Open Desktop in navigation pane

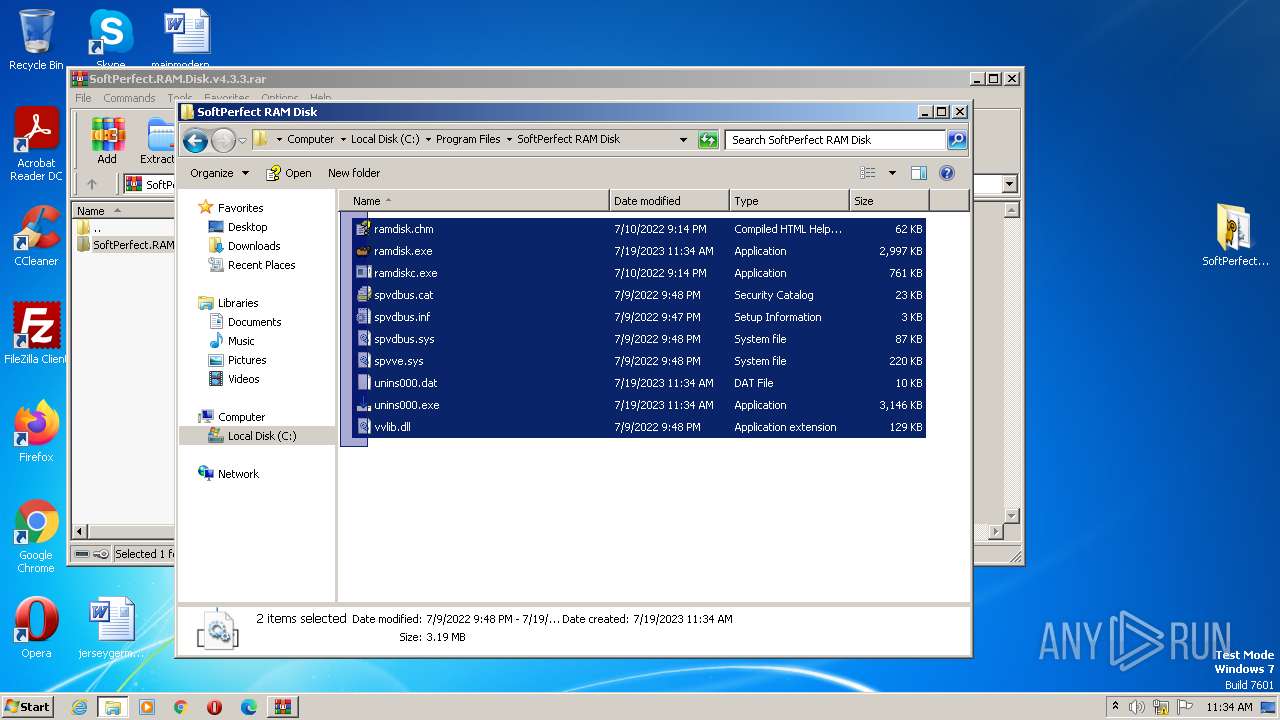(238, 227)
